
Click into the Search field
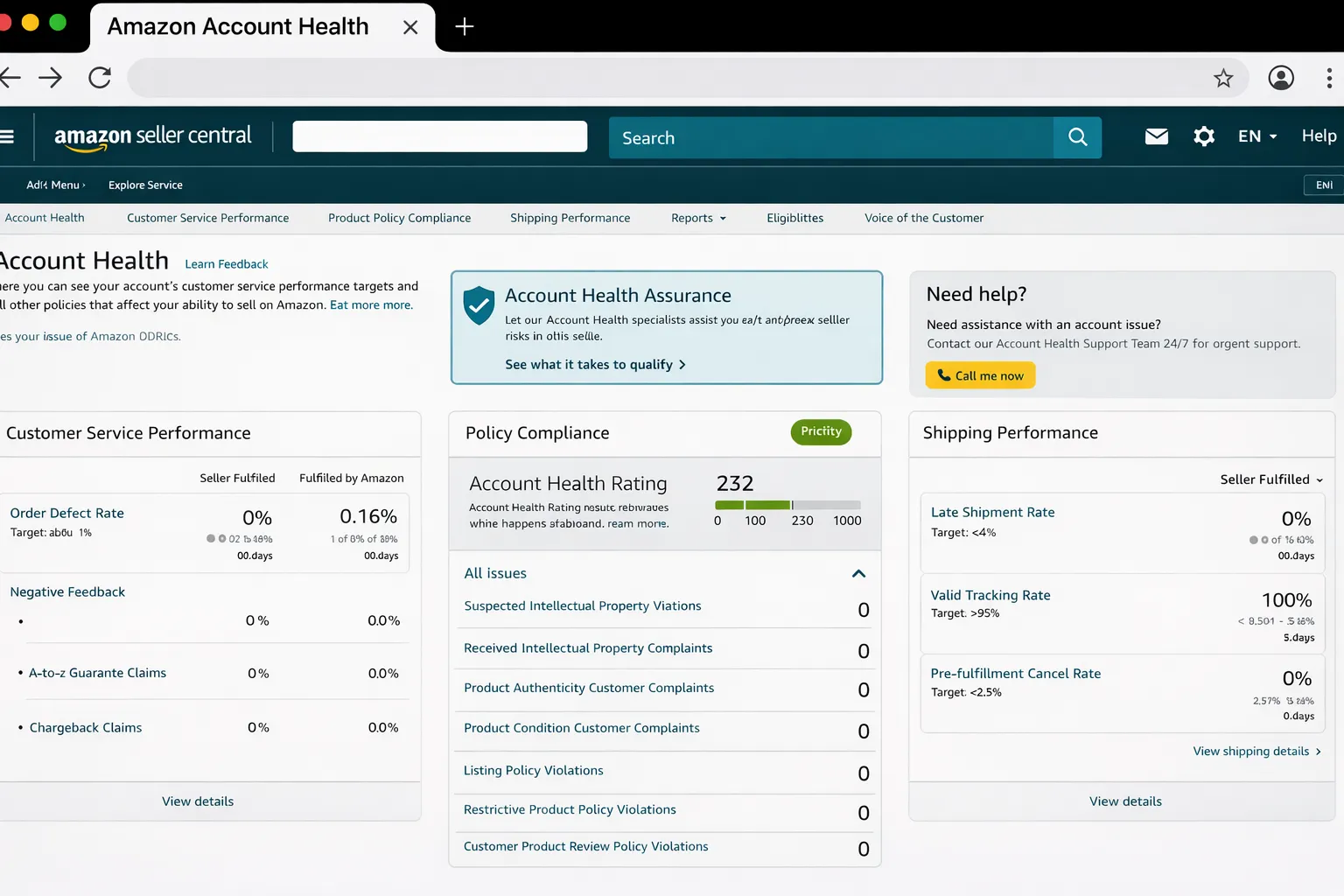coord(831,137)
